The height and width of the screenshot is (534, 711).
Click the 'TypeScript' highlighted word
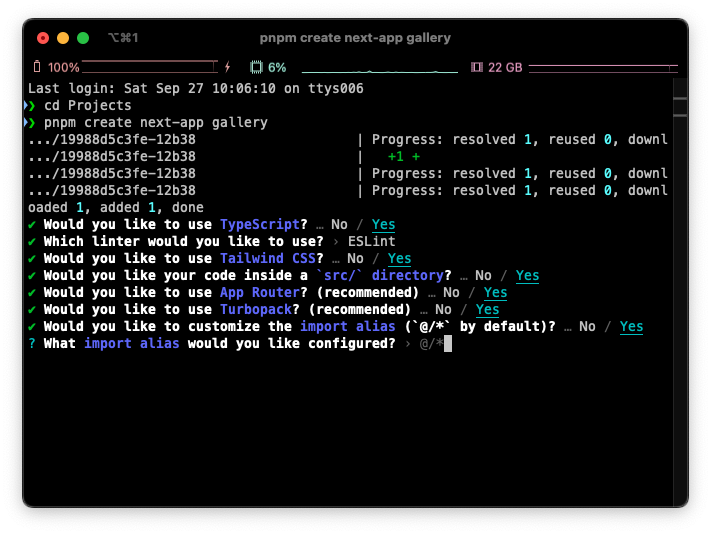point(260,224)
